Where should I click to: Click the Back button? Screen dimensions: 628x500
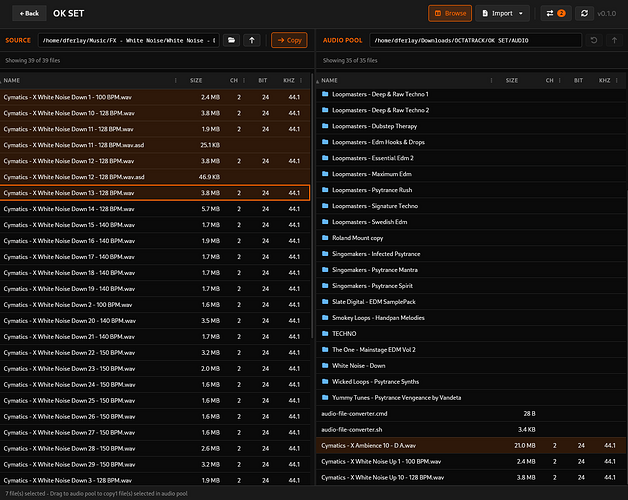pyautogui.click(x=29, y=13)
